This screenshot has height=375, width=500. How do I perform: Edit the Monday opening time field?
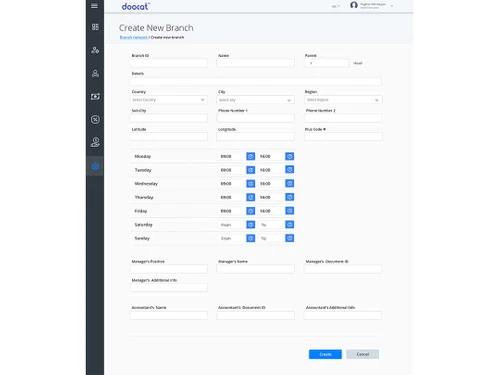[x=232, y=156]
